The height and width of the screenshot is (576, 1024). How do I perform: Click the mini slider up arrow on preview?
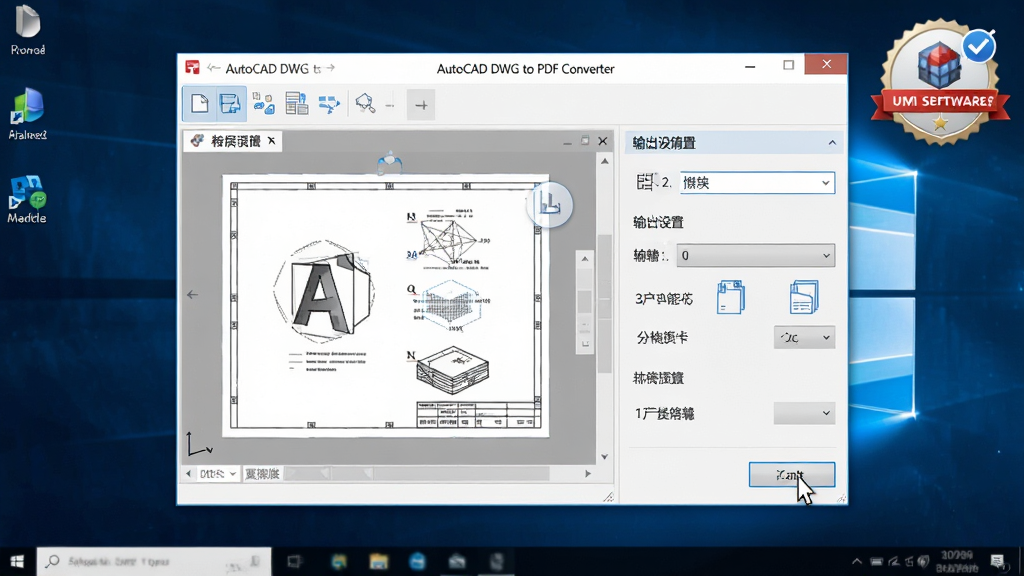(x=585, y=259)
